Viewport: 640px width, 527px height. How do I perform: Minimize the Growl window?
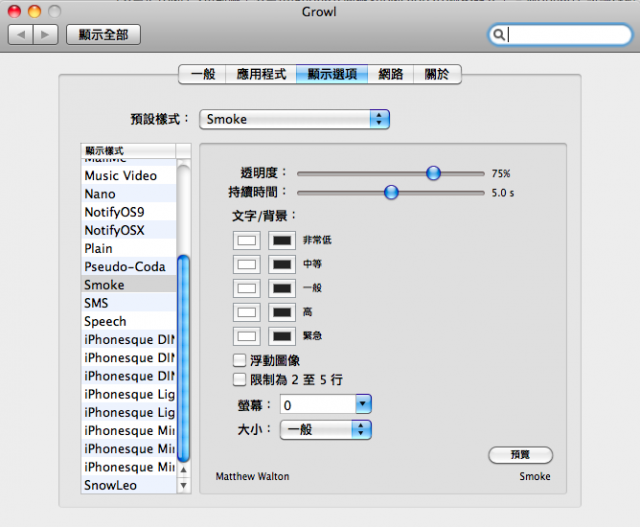tap(34, 11)
